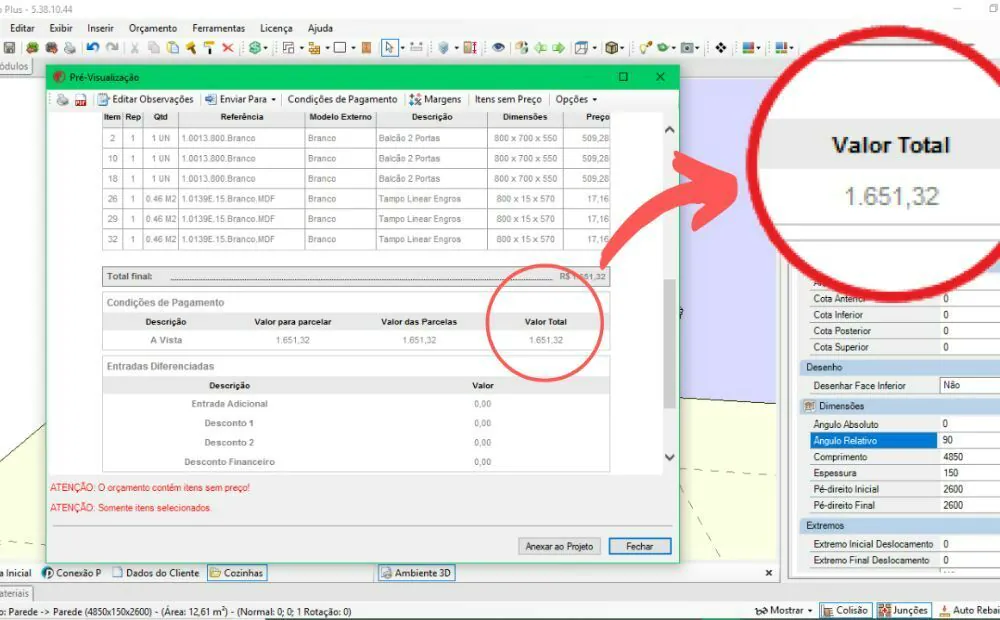Toggle Auto Rebaixo in status bar

(x=968, y=610)
